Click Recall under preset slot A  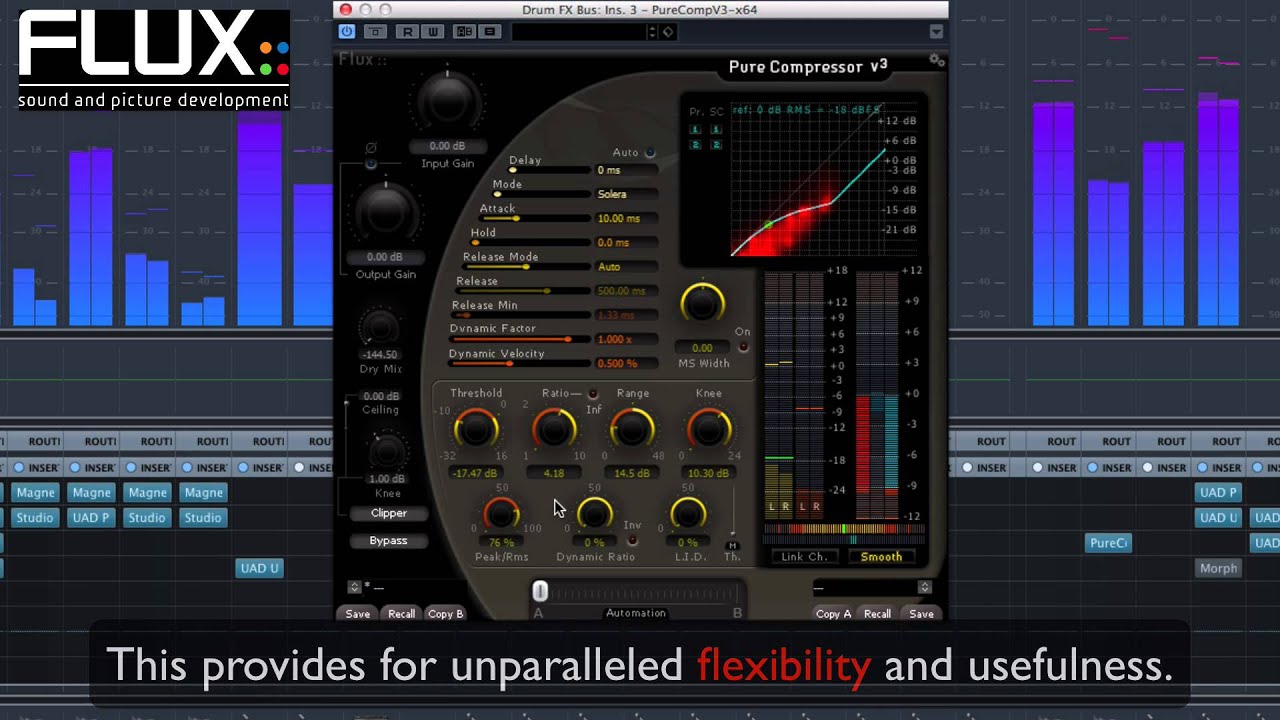[401, 613]
